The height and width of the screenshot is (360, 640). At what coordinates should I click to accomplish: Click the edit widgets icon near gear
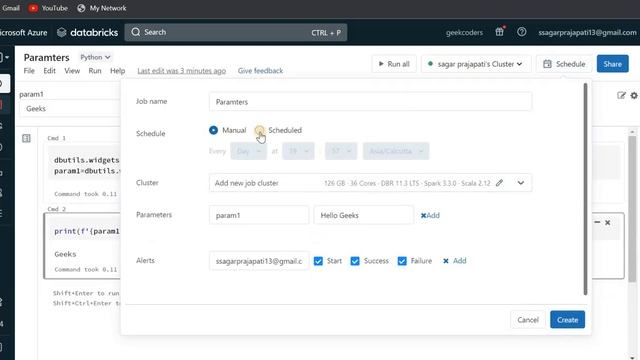point(621,95)
